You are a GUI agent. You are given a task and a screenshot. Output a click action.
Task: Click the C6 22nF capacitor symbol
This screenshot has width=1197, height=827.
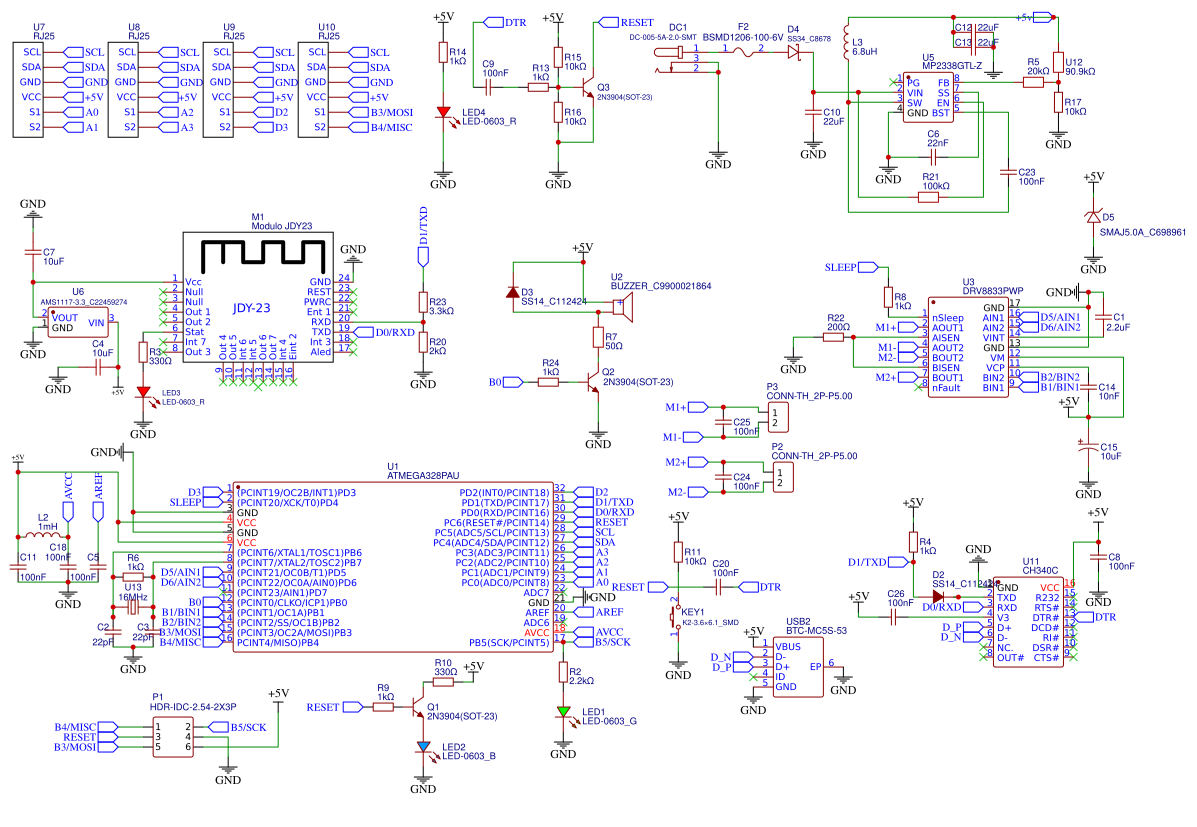[933, 157]
